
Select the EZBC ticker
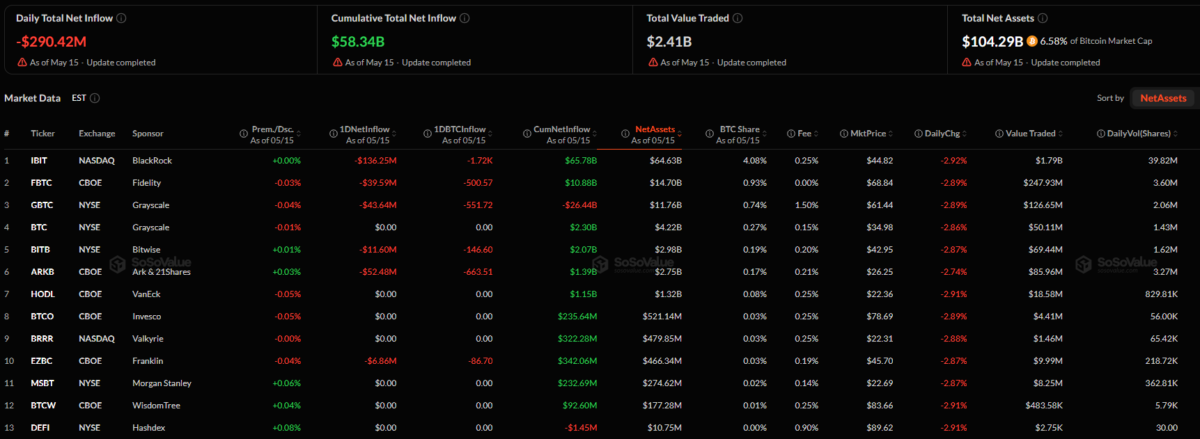(x=43, y=360)
